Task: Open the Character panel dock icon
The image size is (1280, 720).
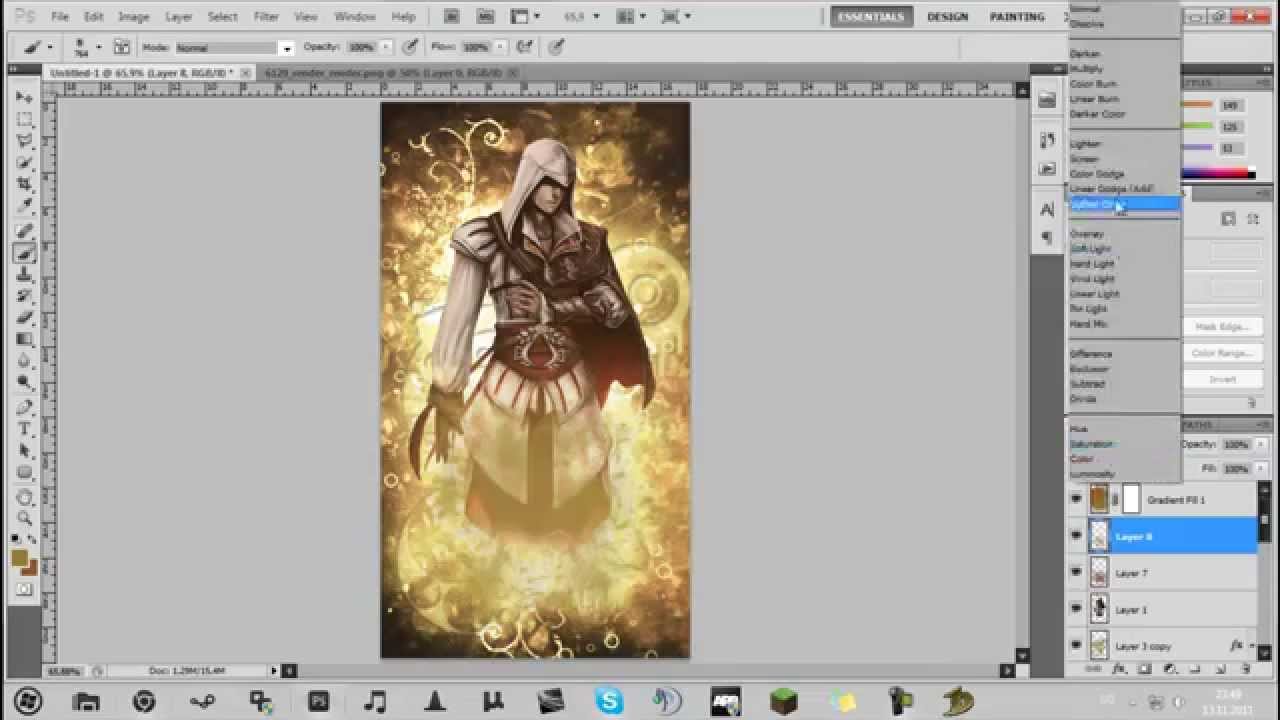Action: (1047, 210)
